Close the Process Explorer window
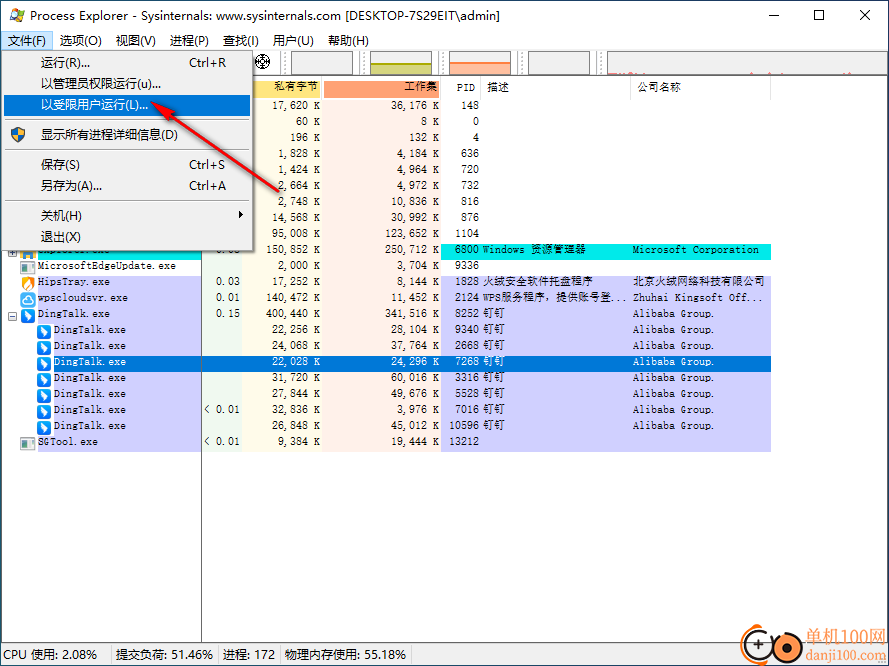889x666 pixels. coord(865,15)
